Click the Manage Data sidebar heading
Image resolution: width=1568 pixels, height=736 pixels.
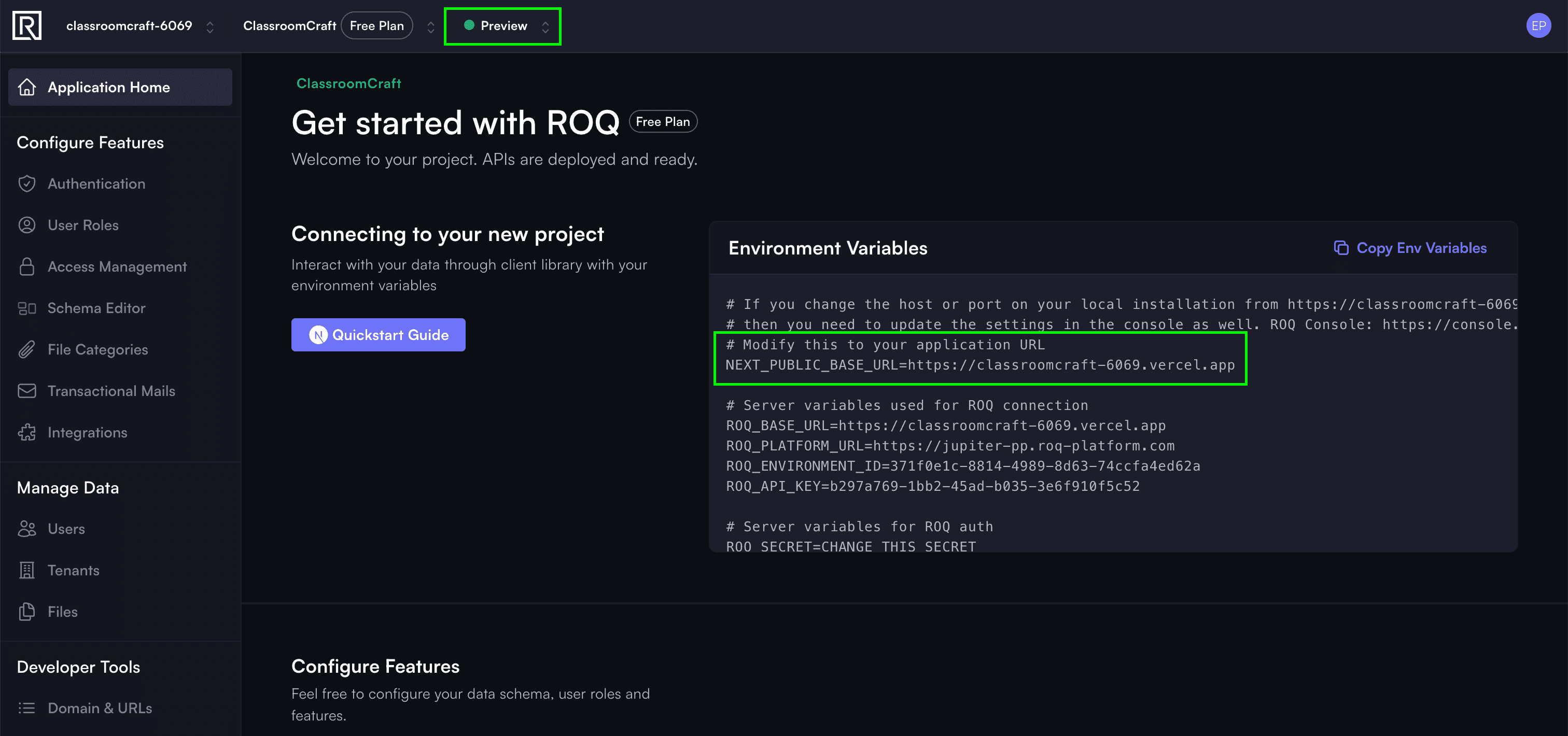(67, 488)
